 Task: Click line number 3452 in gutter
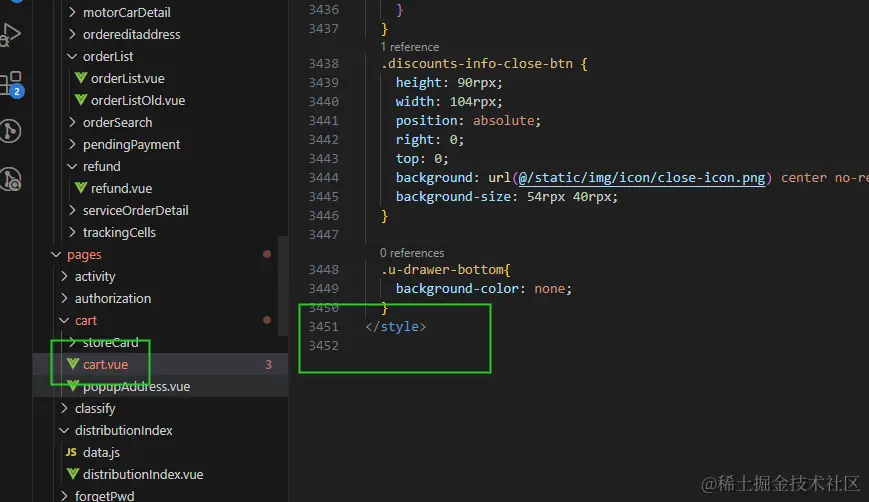(324, 345)
